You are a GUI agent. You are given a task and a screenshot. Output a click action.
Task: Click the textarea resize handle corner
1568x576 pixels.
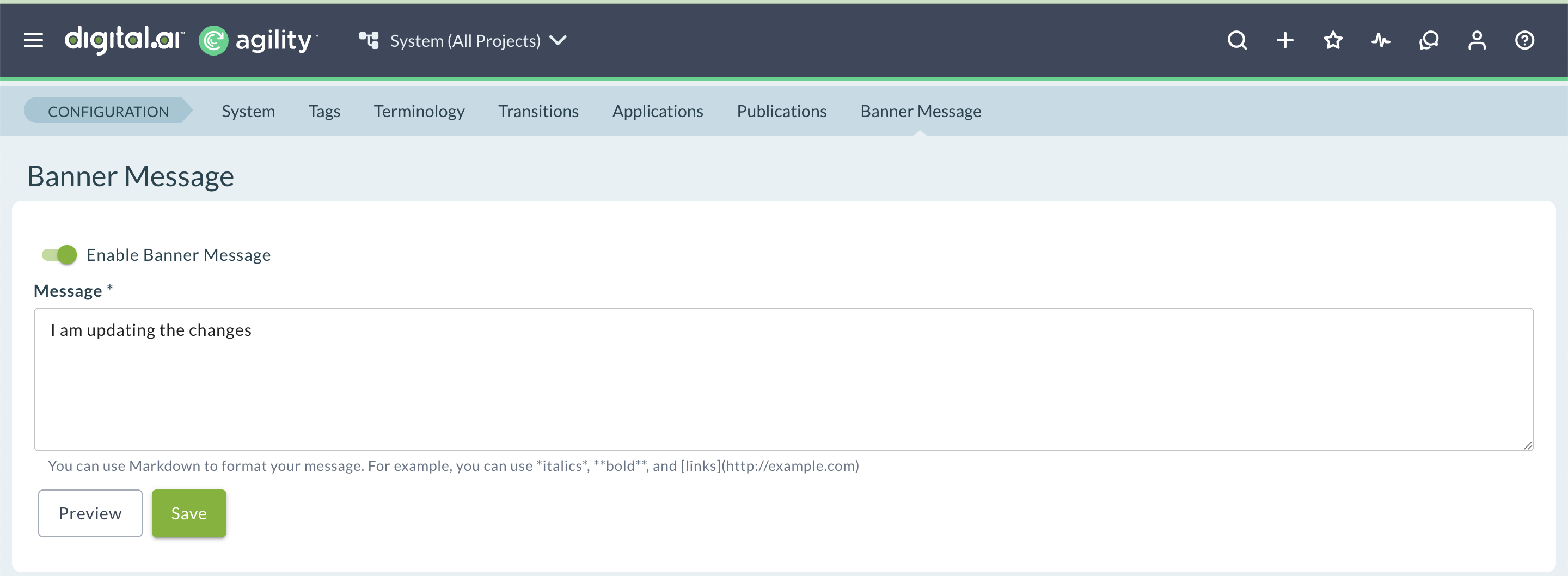(x=1528, y=445)
